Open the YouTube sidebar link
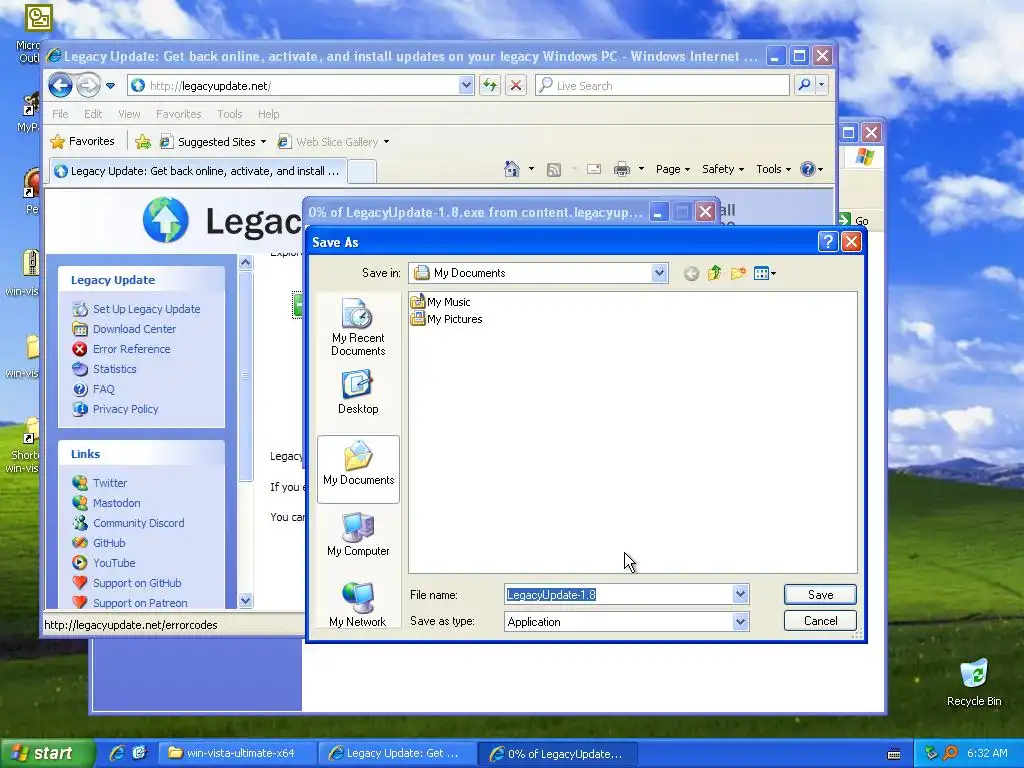The width and height of the screenshot is (1024, 768). (x=114, y=563)
